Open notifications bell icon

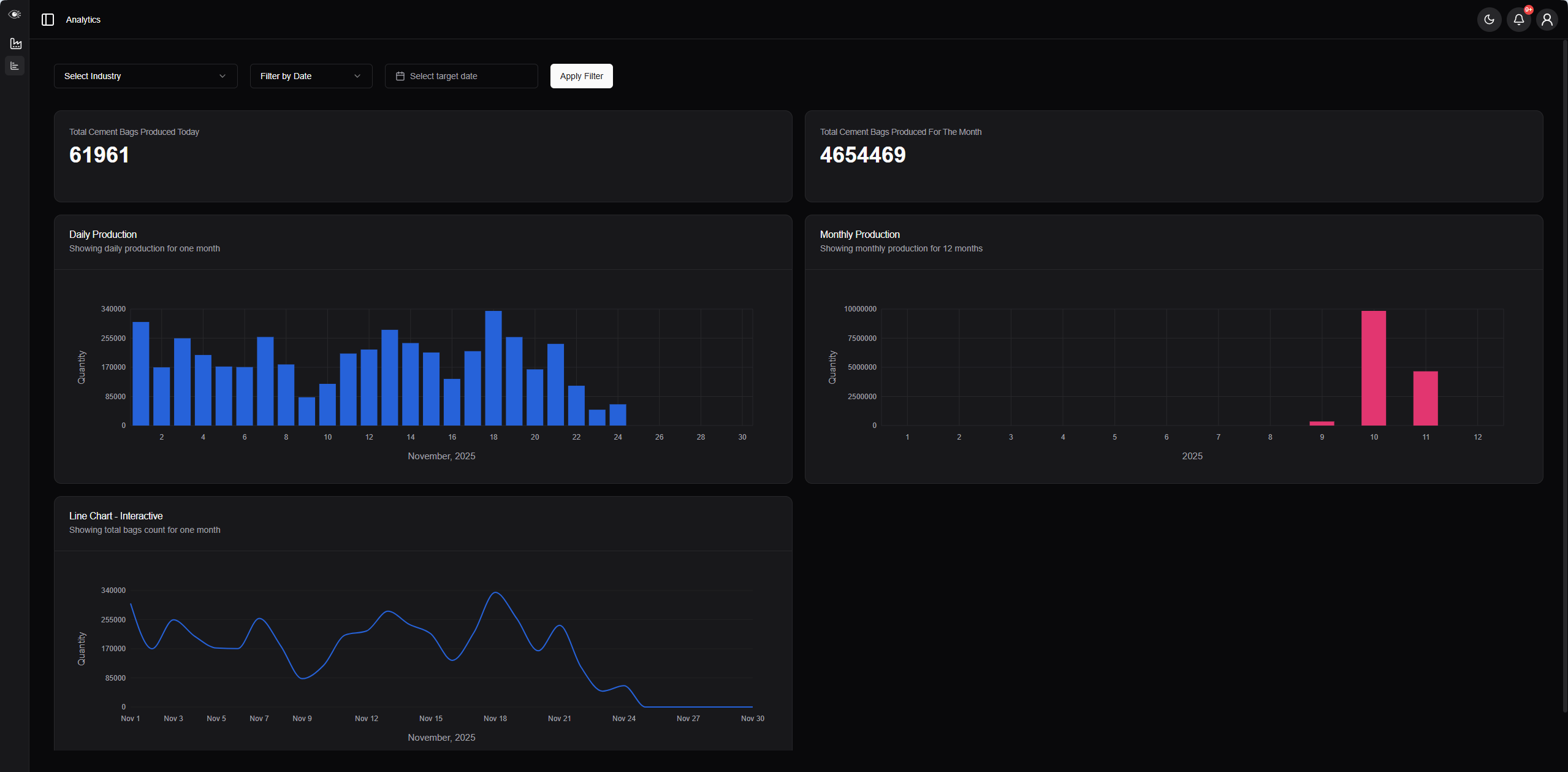click(1518, 20)
